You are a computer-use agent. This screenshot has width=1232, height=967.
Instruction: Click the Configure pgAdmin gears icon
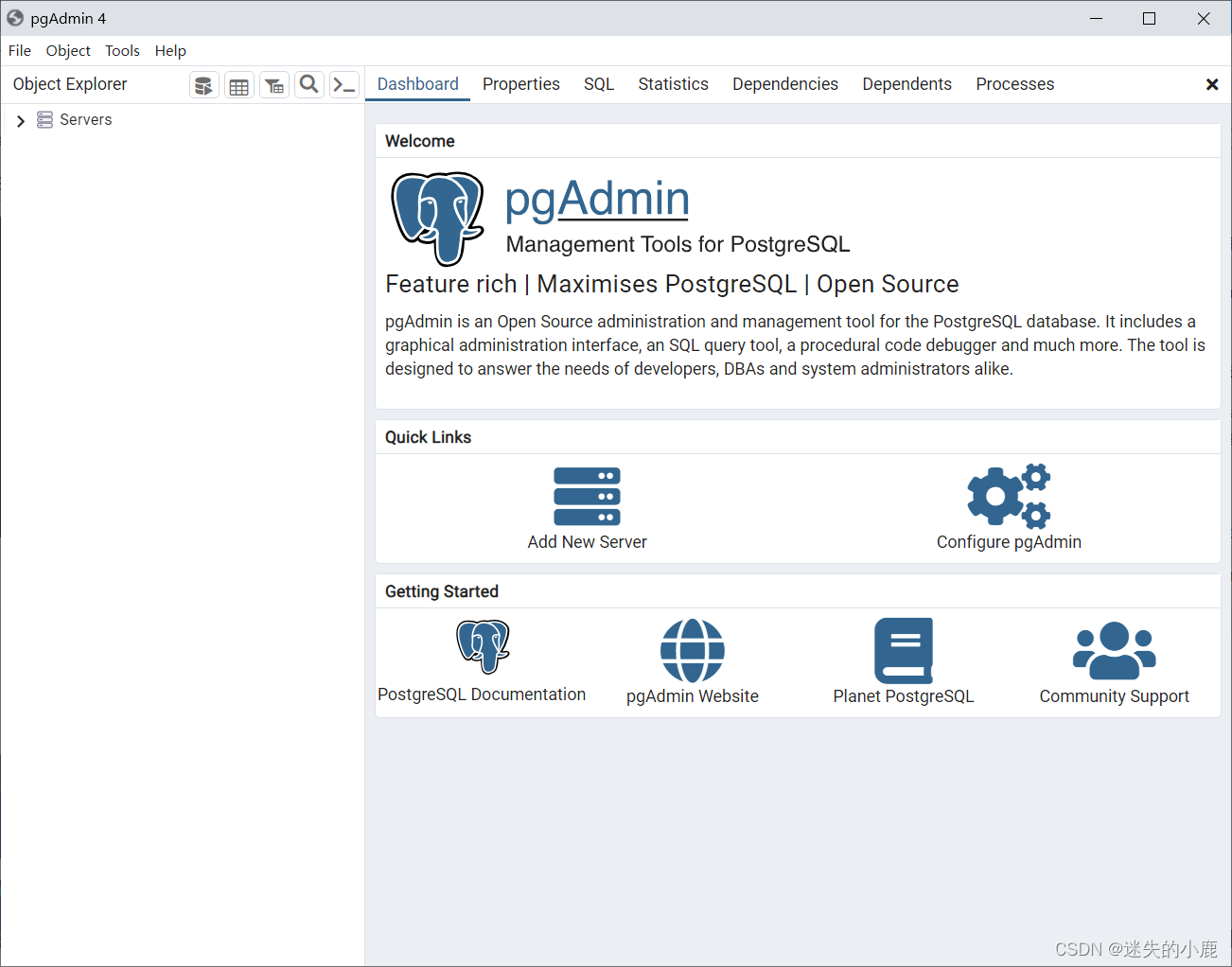(x=1009, y=496)
